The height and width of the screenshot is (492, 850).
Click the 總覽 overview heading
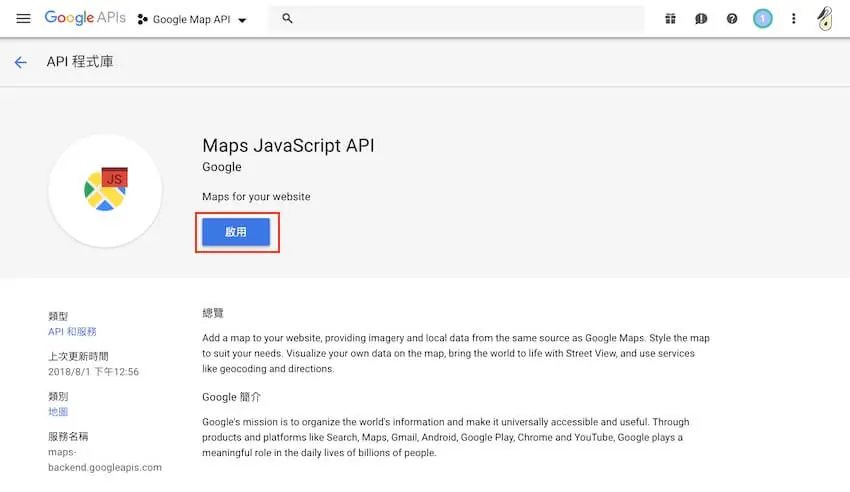tap(212, 313)
